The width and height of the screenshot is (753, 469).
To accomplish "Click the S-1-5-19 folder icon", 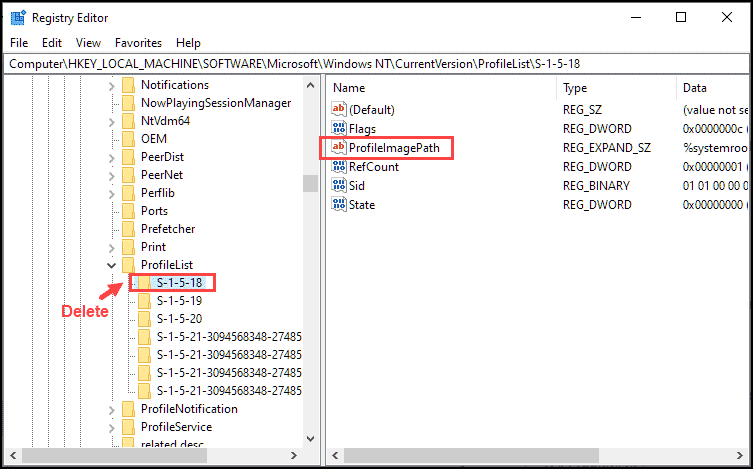I will coord(144,301).
